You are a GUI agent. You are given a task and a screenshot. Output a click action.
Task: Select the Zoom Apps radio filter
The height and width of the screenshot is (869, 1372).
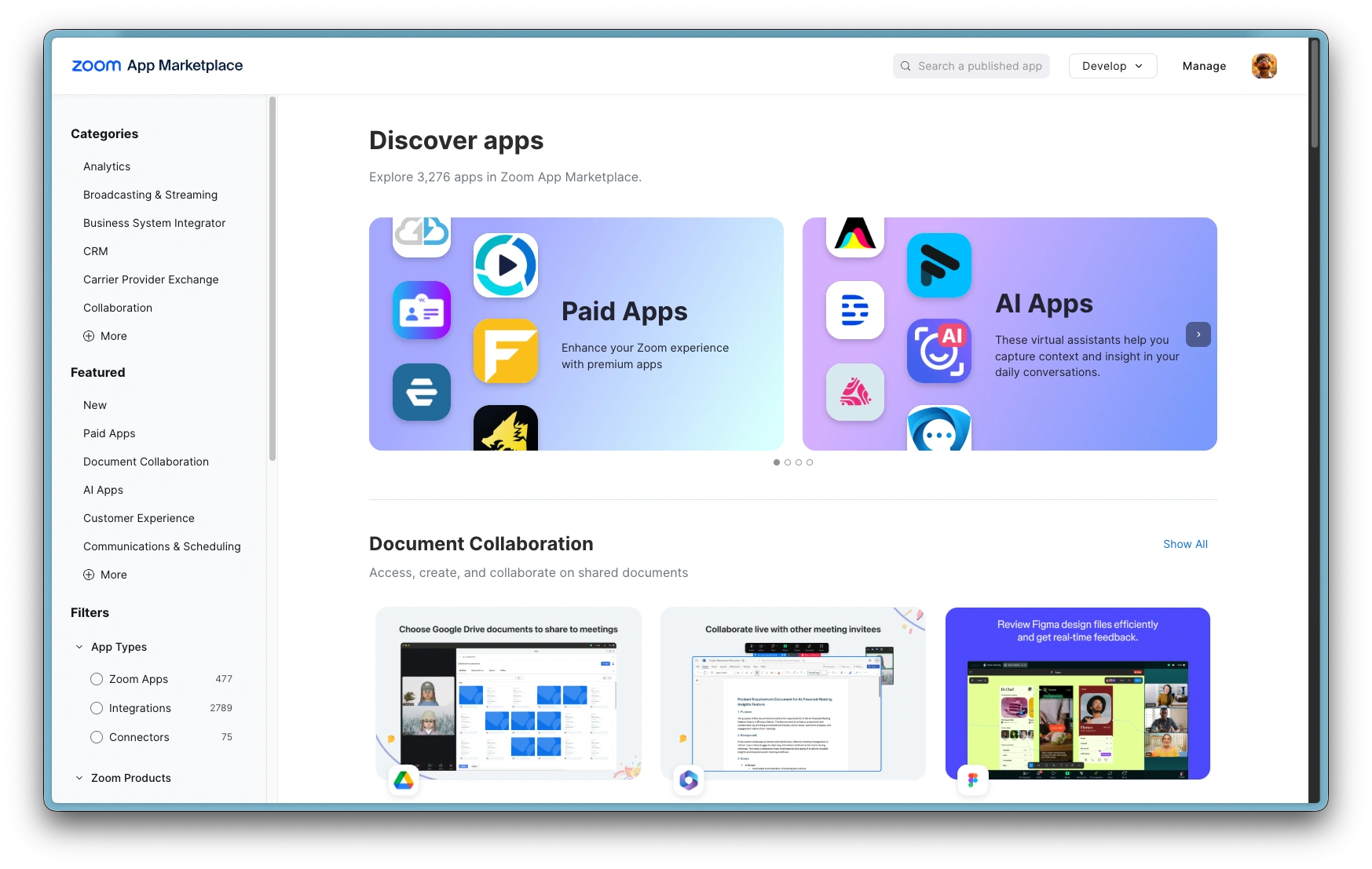click(x=97, y=679)
